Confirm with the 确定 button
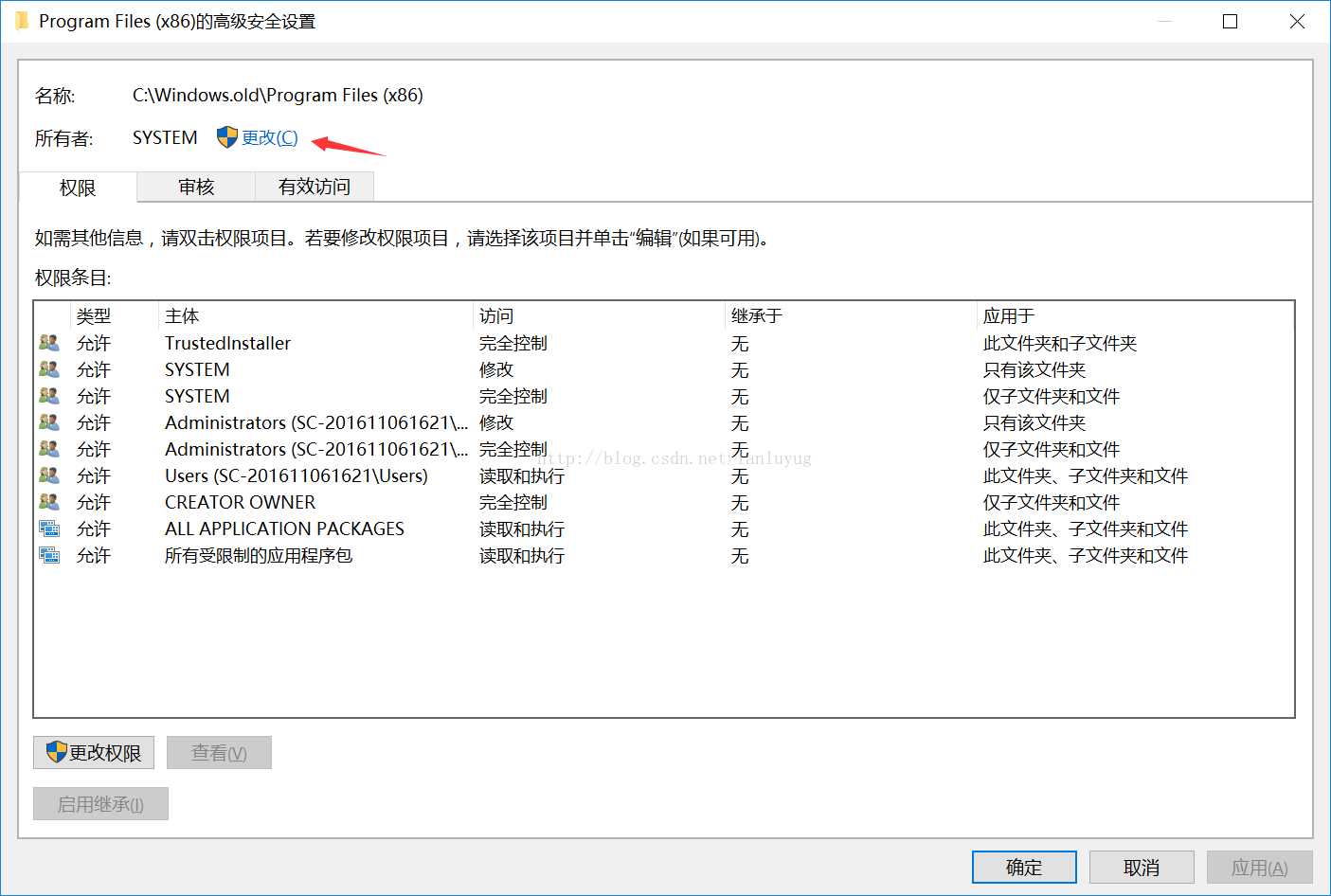Screen dimensions: 1331x896 point(1024,867)
